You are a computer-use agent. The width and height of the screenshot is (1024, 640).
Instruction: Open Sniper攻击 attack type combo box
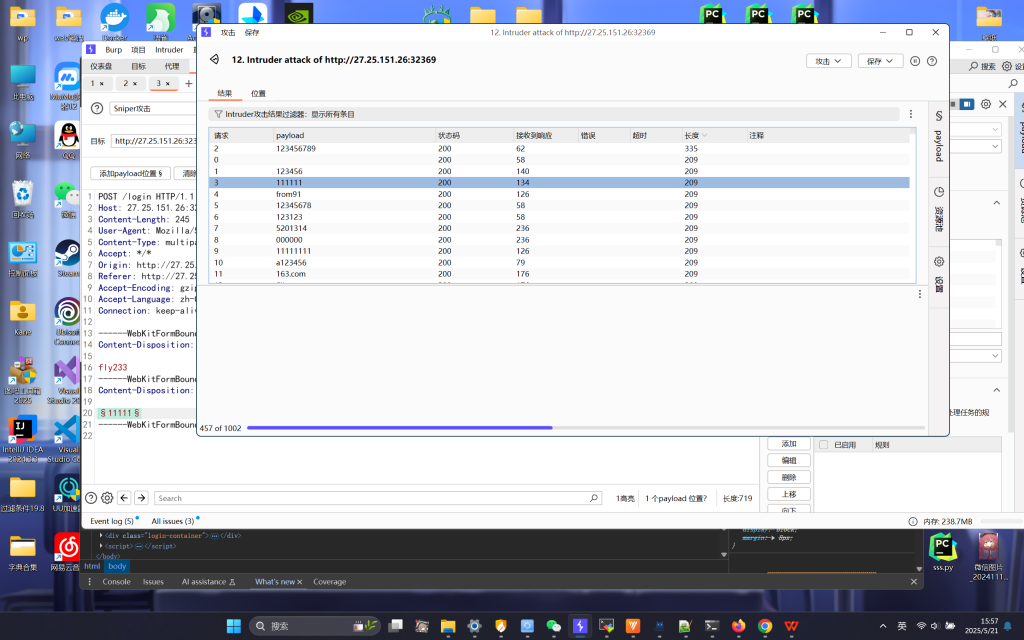(x=153, y=108)
